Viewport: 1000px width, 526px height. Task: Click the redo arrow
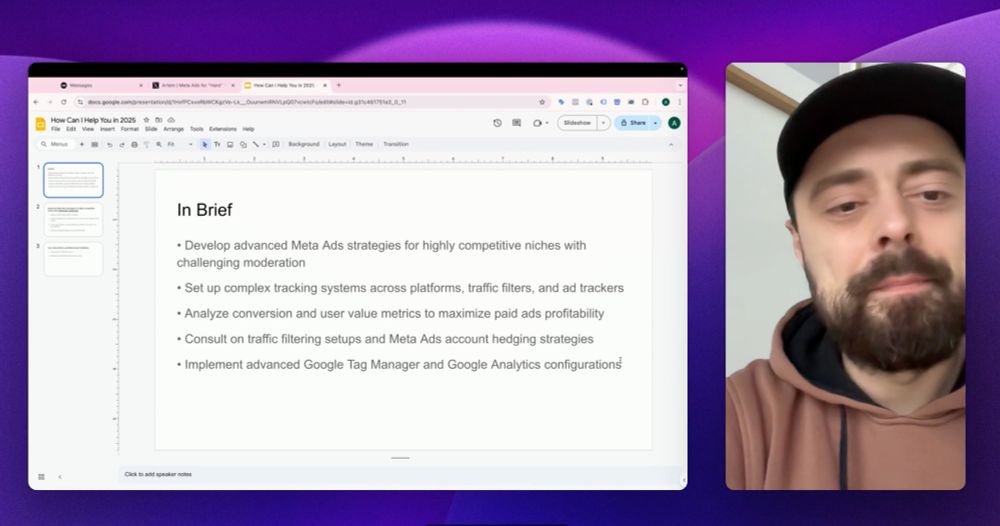tap(122, 145)
